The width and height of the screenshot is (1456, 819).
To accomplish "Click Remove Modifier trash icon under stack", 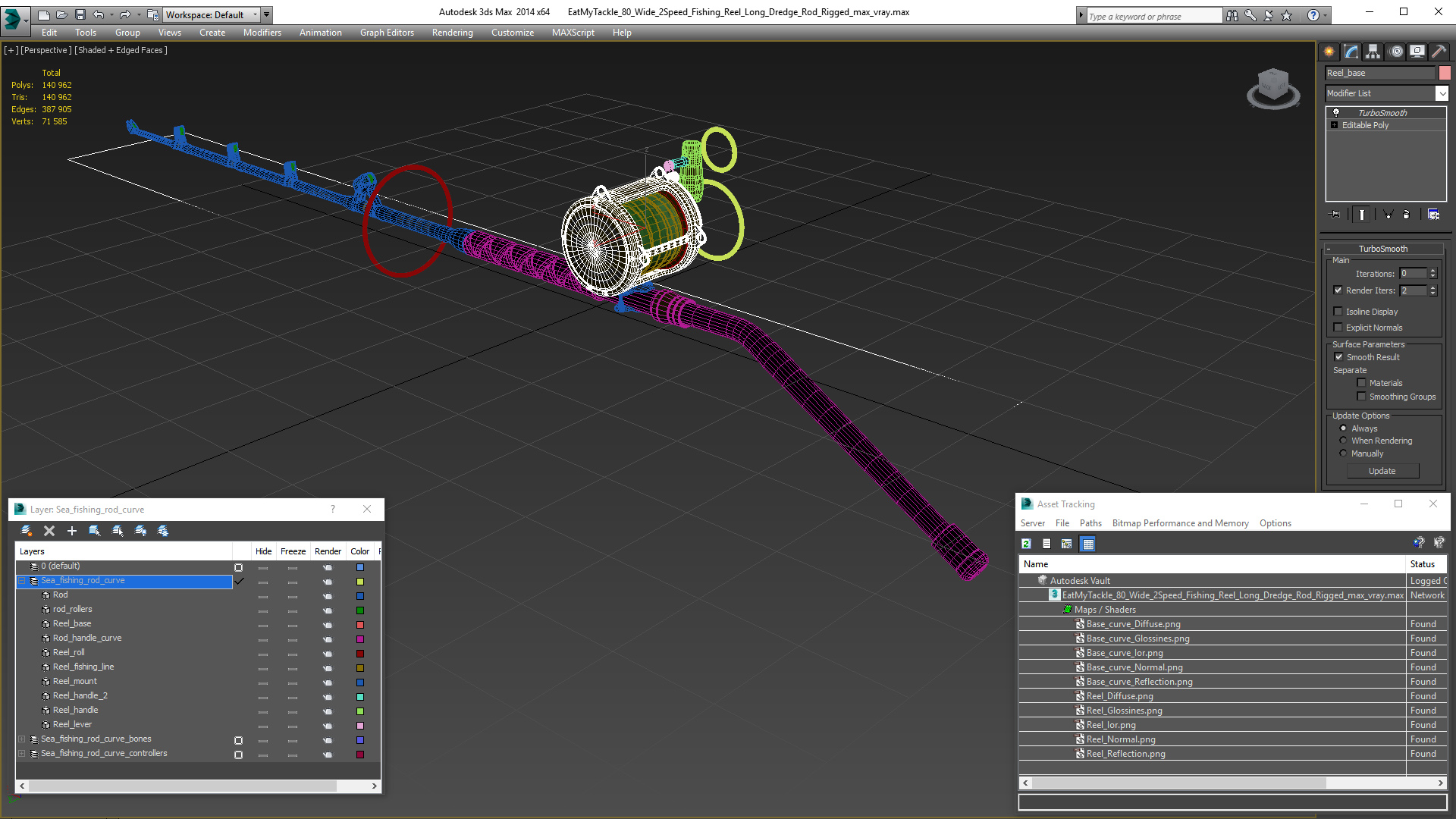I will tap(1407, 215).
